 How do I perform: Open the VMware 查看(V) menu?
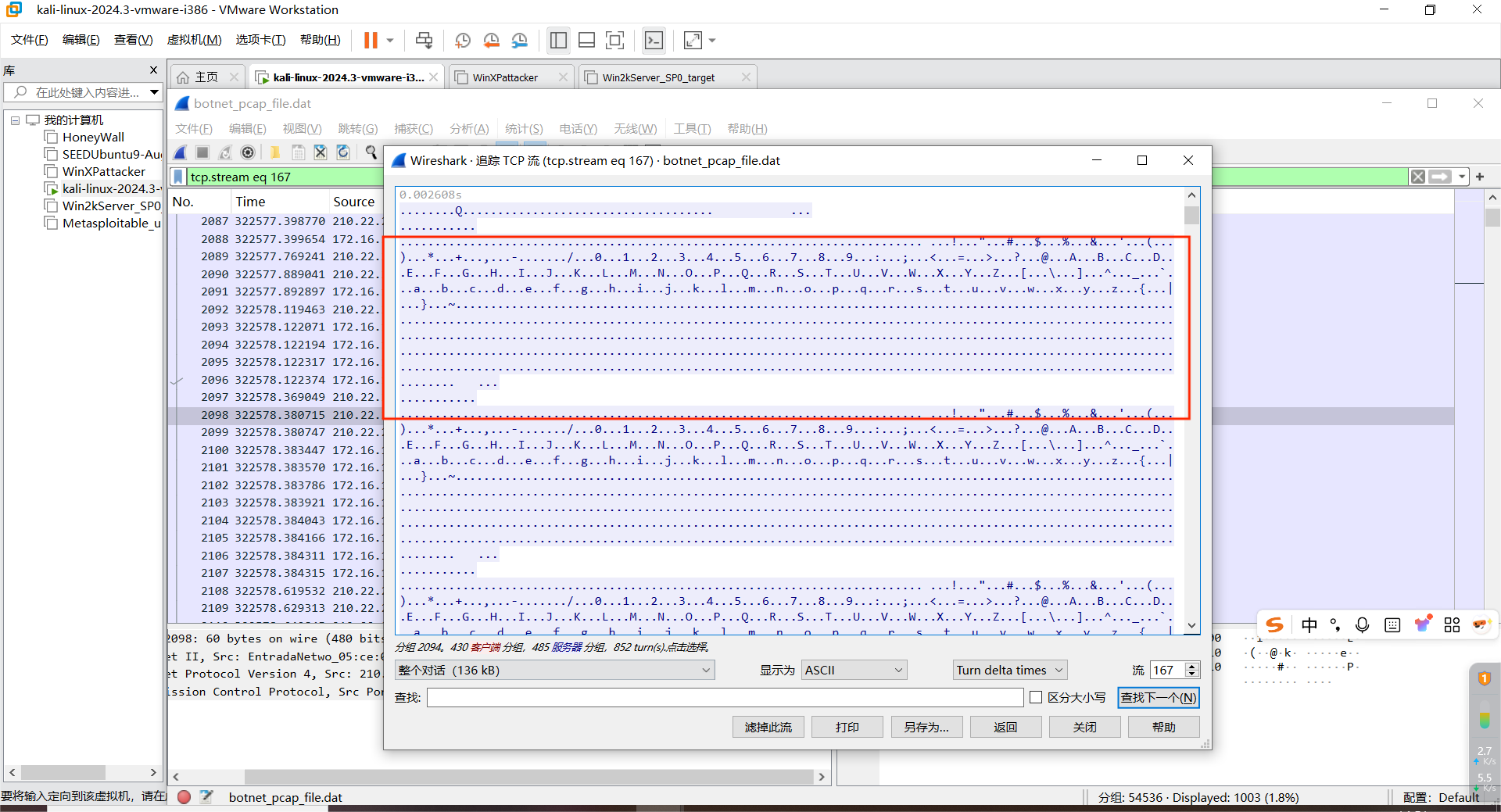[x=134, y=40]
